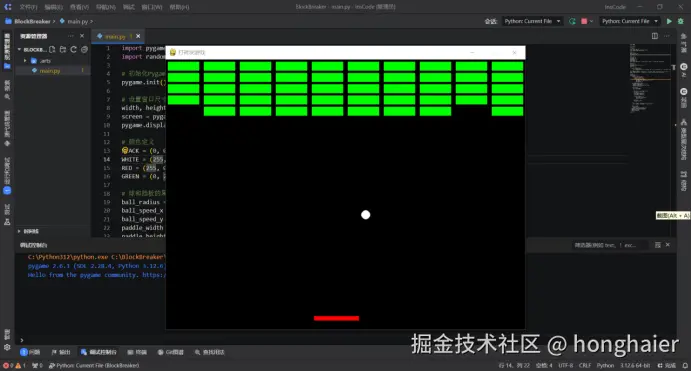The image size is (692, 371).
Task: Expand the .arts folder
Action: pyautogui.click(x=25, y=60)
